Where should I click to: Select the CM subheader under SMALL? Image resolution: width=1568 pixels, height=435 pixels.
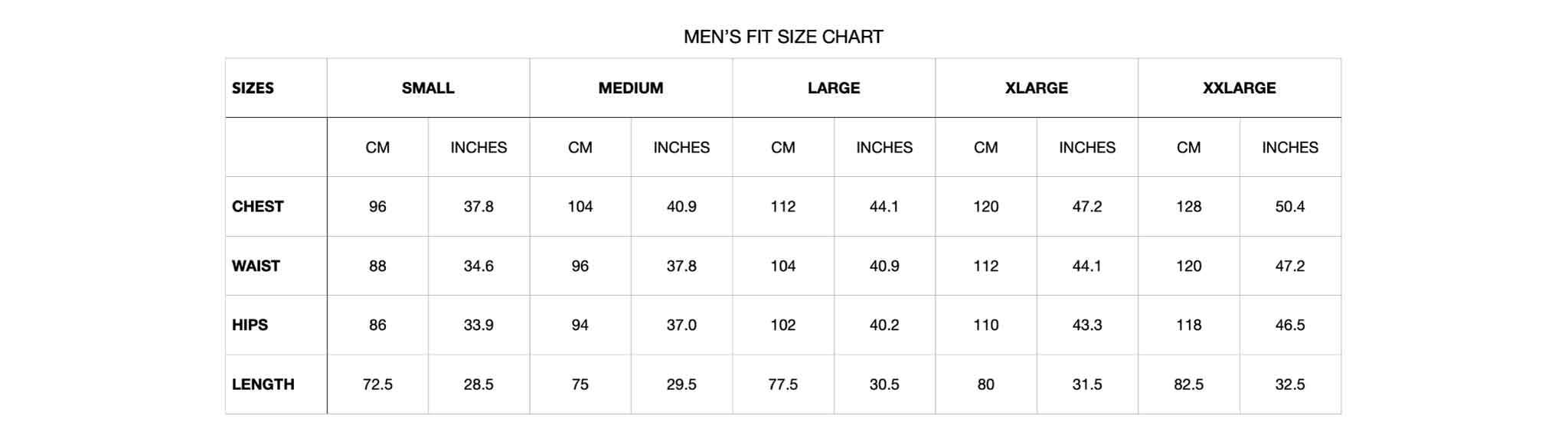click(377, 148)
